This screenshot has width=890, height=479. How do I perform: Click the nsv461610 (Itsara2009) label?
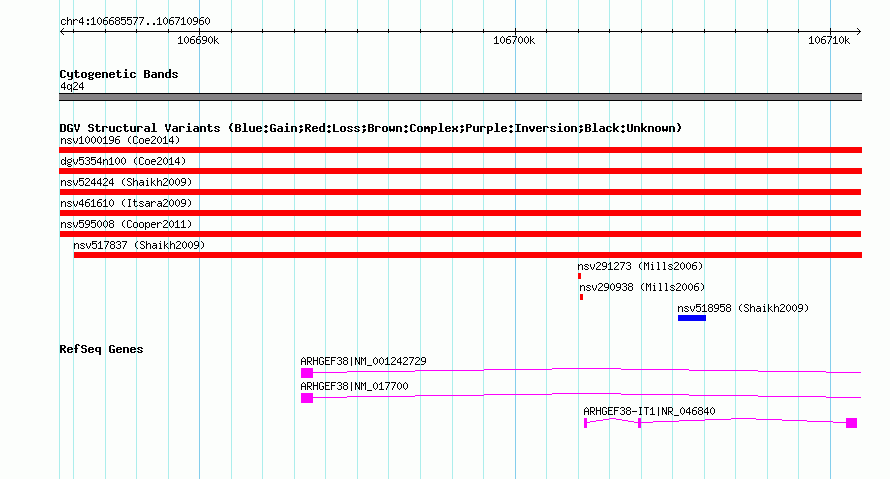(x=126, y=203)
